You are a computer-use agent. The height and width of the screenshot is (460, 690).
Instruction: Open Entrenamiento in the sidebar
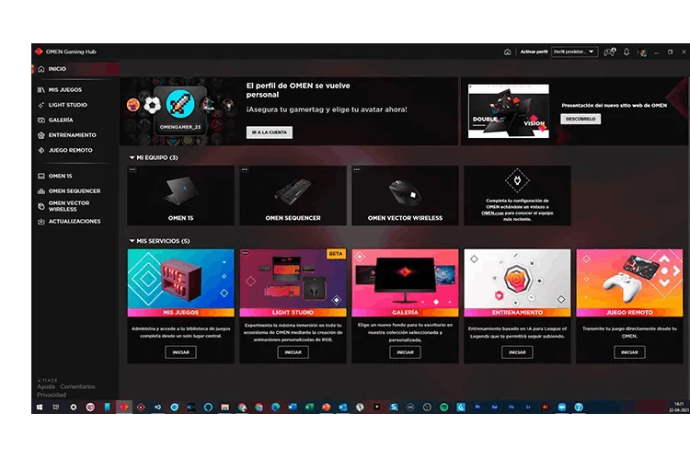click(x=72, y=135)
